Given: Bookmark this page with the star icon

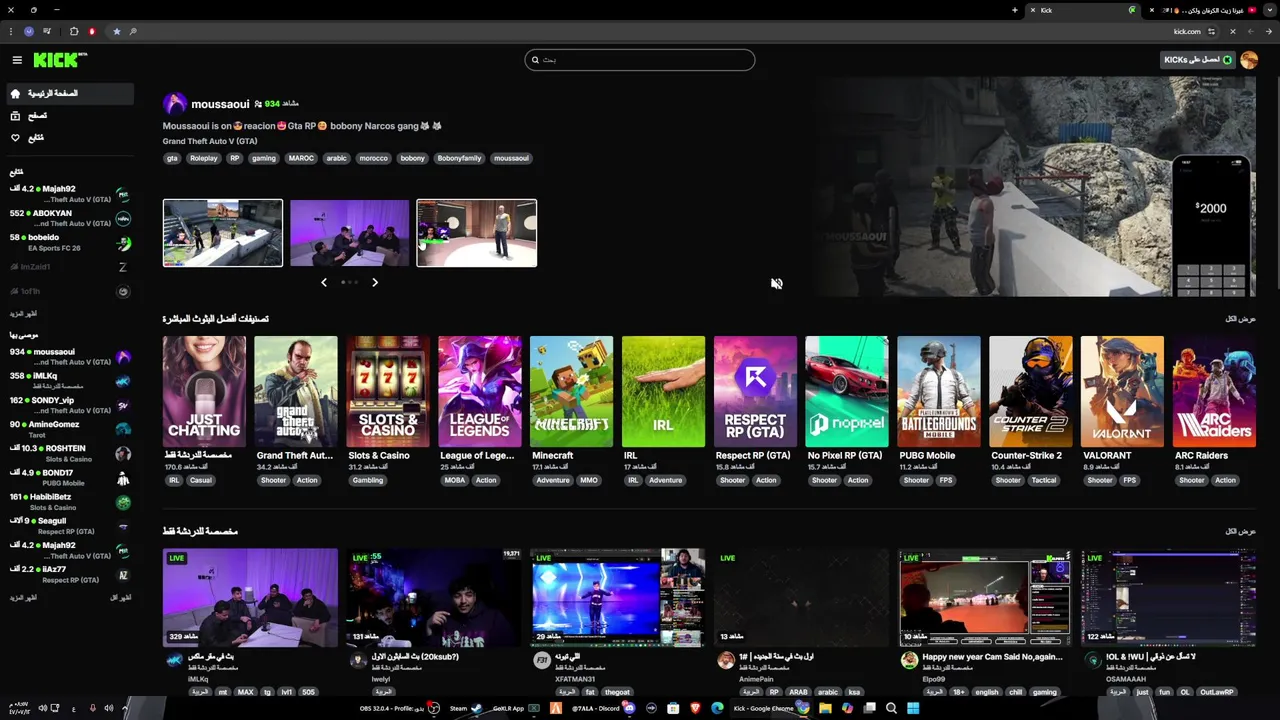Looking at the screenshot, I should 117,32.
